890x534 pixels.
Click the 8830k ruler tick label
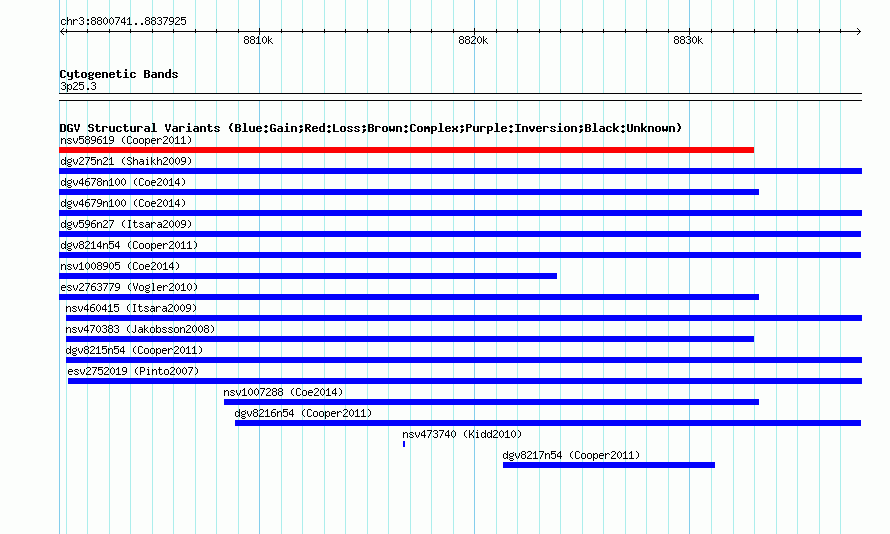(x=688, y=40)
